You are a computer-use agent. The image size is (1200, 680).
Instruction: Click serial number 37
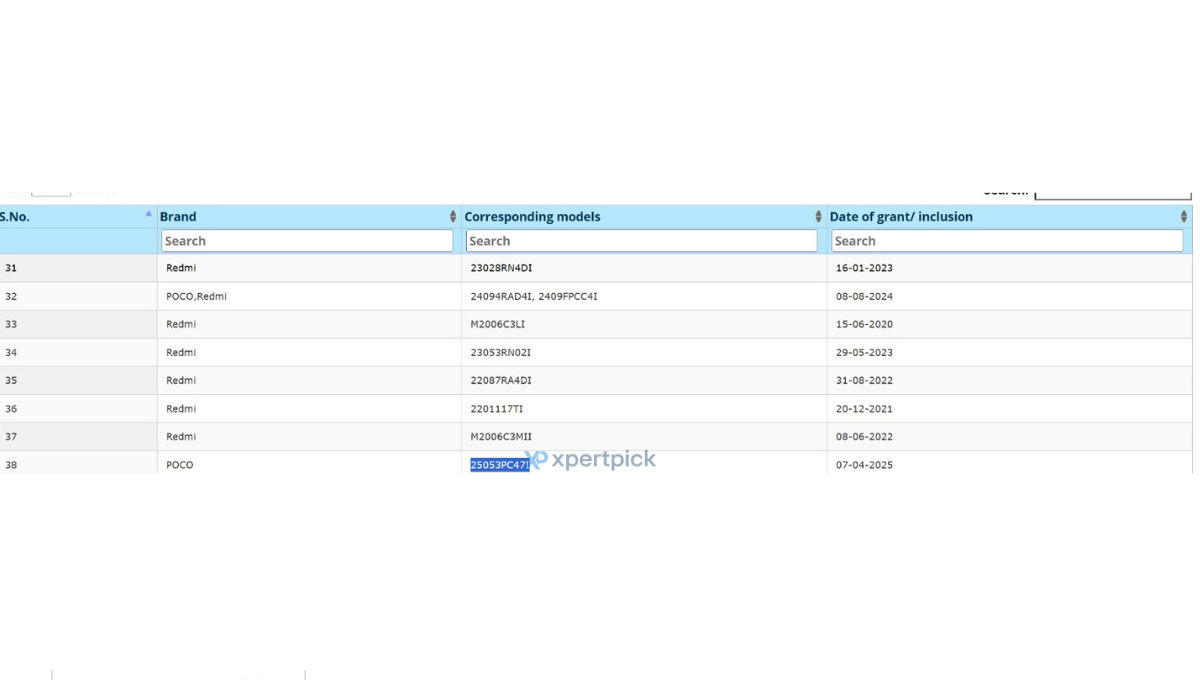tap(11, 436)
